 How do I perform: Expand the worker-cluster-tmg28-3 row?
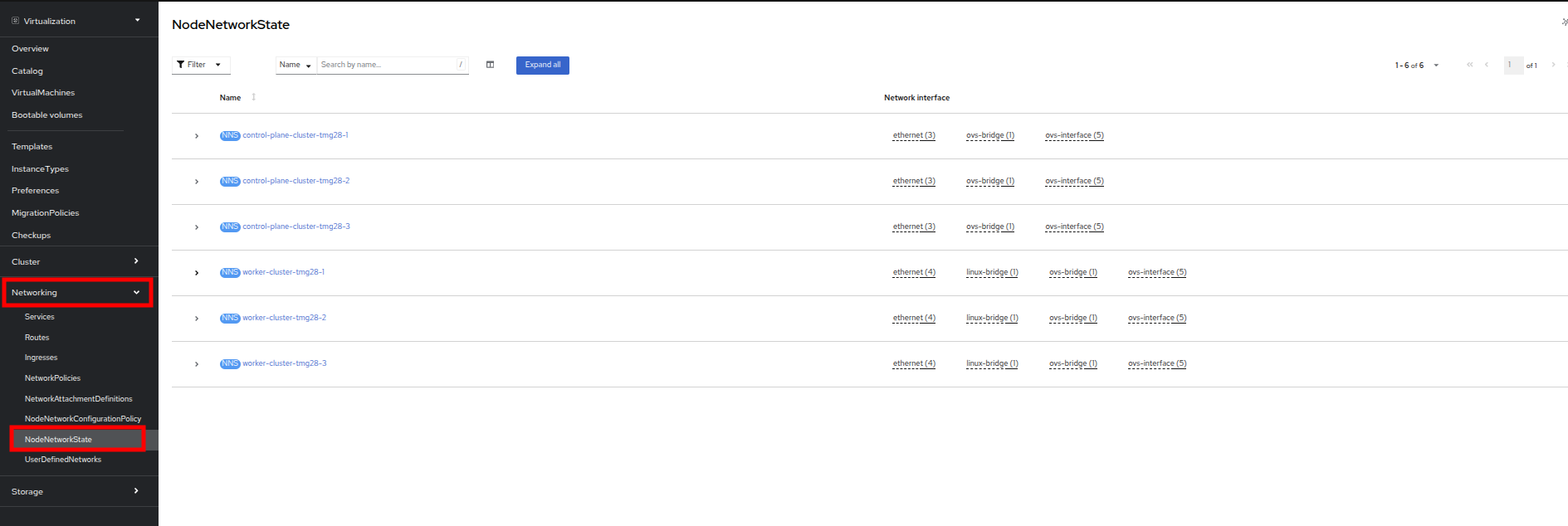pos(197,364)
